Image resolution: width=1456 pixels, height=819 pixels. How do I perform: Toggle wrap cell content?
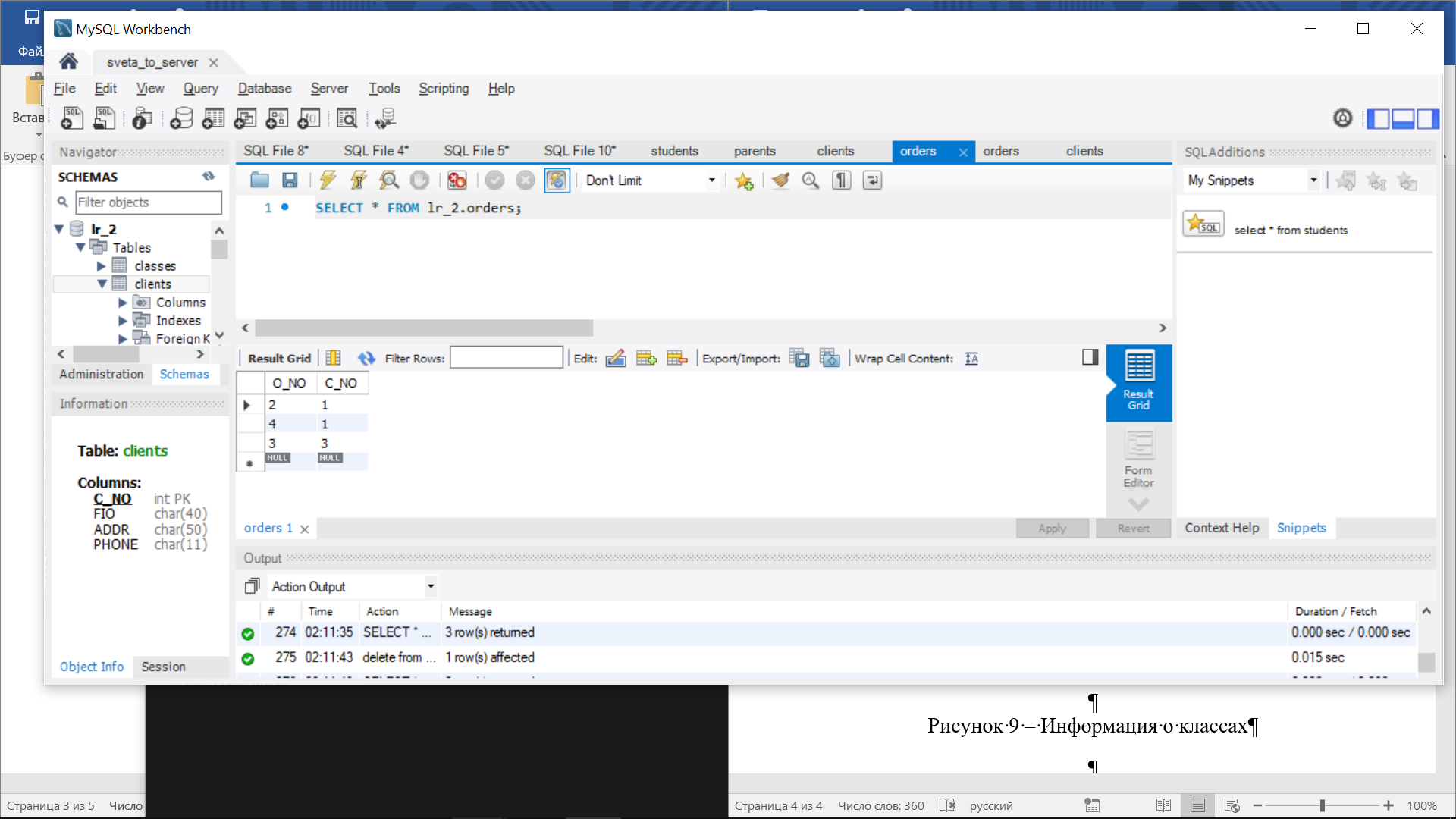point(972,359)
